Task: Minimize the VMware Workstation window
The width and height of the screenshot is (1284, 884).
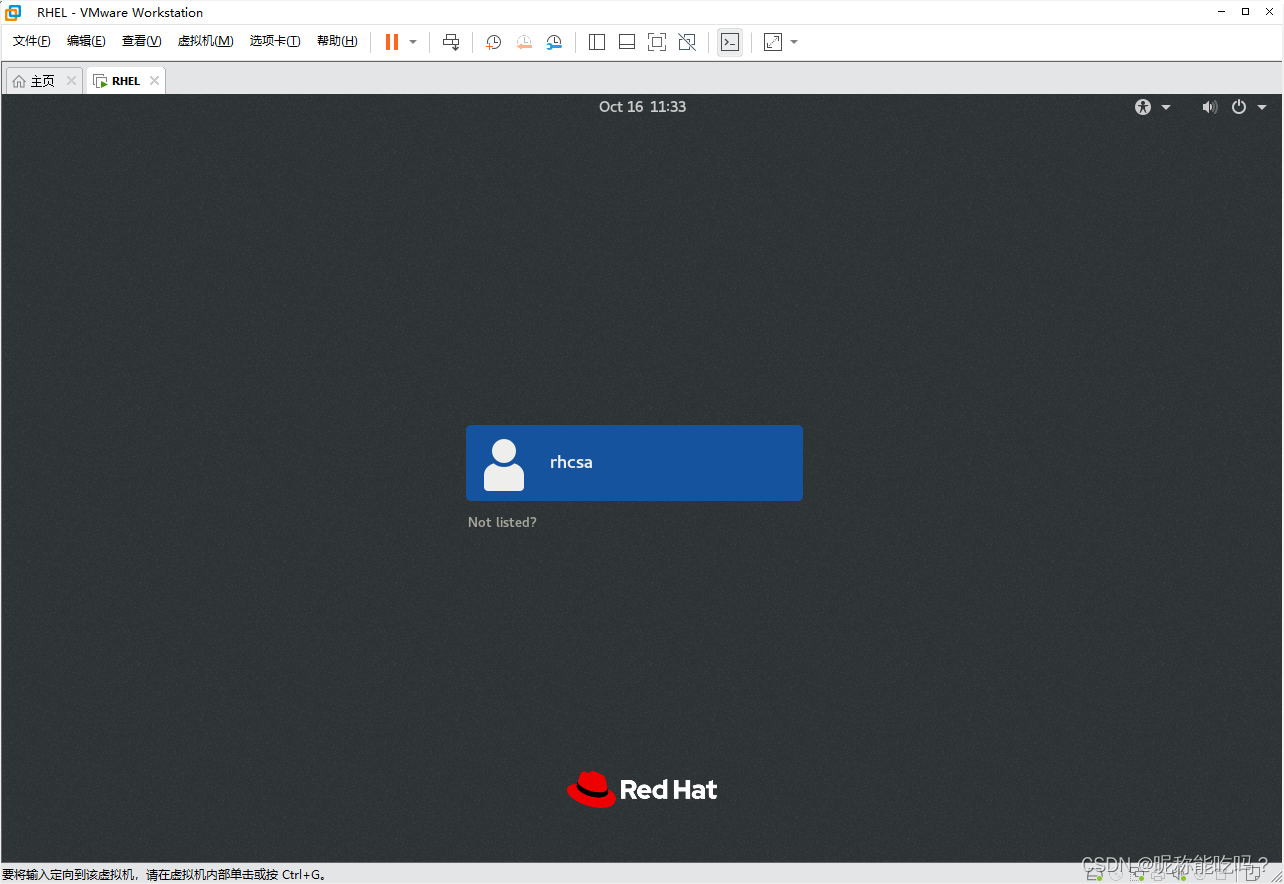Action: (1222, 12)
